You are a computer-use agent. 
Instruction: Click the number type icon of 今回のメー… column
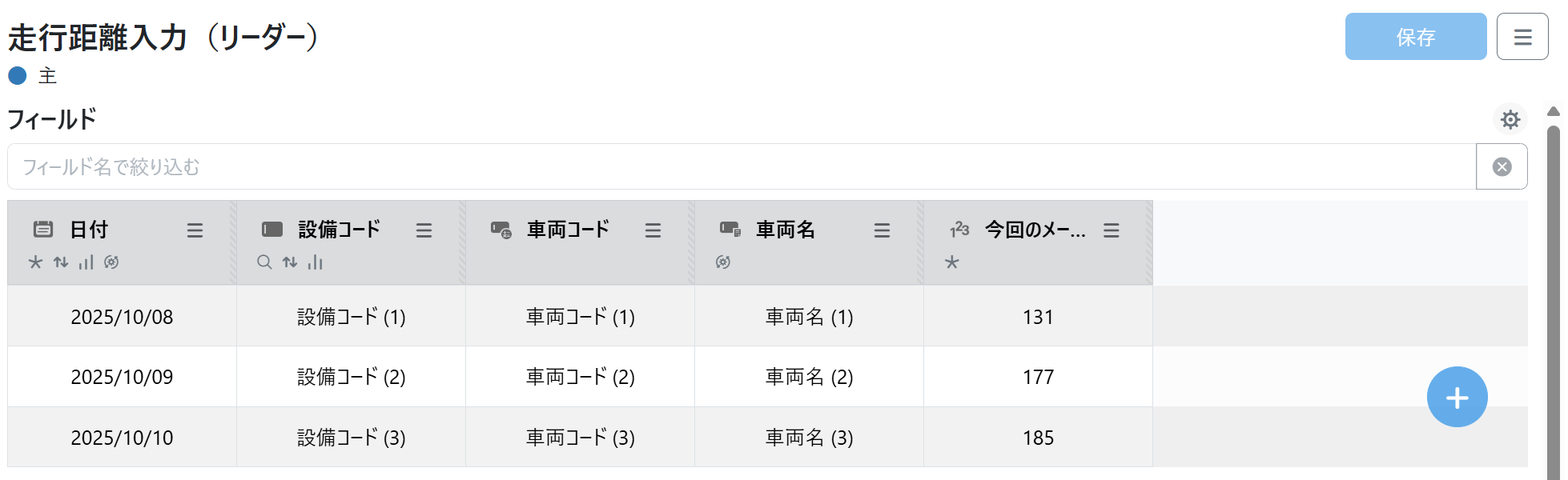point(959,230)
